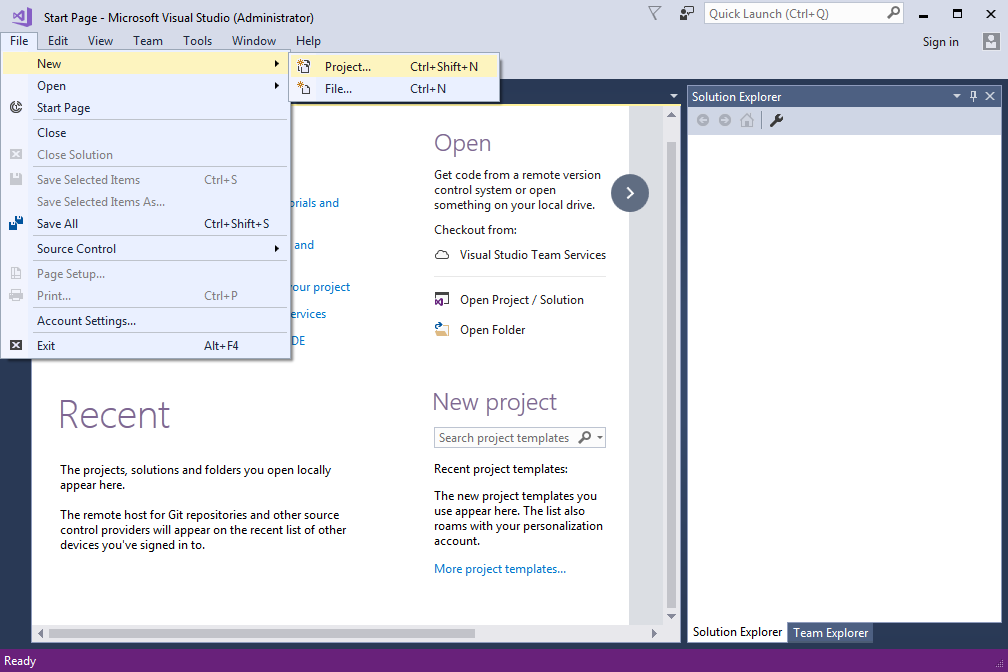Click the horizontal scrollbar left arrow

[x=40, y=633]
